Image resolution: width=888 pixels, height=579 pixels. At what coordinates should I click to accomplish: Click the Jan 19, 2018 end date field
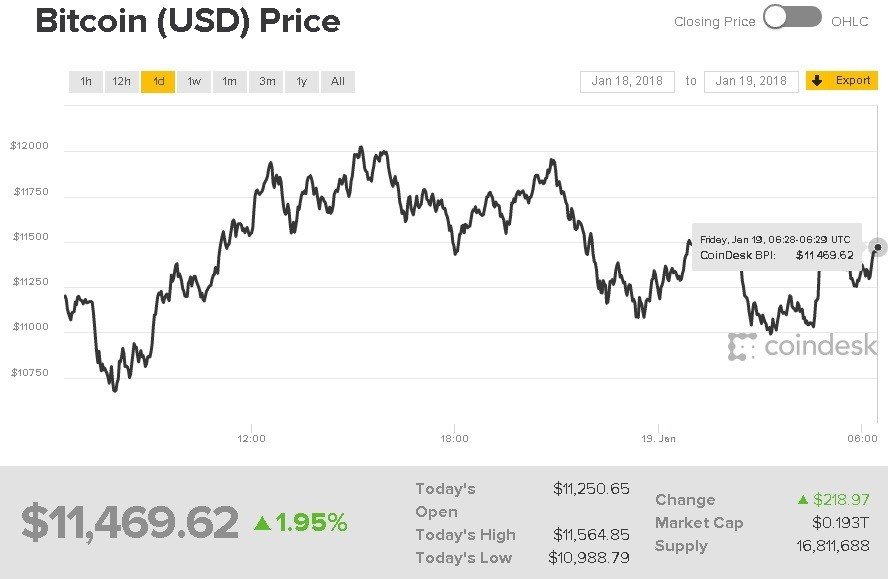click(x=751, y=81)
